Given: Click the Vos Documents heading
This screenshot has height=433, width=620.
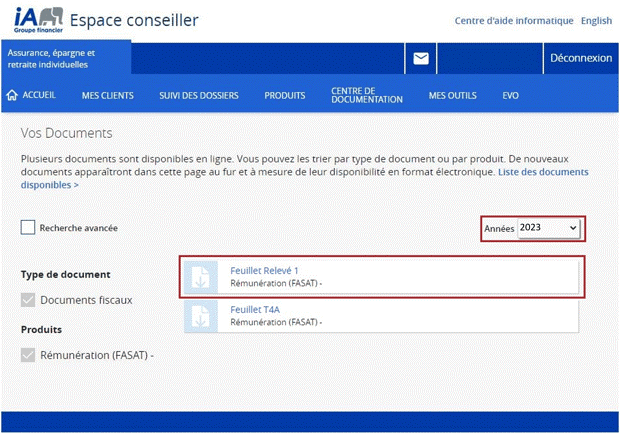Looking at the screenshot, I should 66,133.
